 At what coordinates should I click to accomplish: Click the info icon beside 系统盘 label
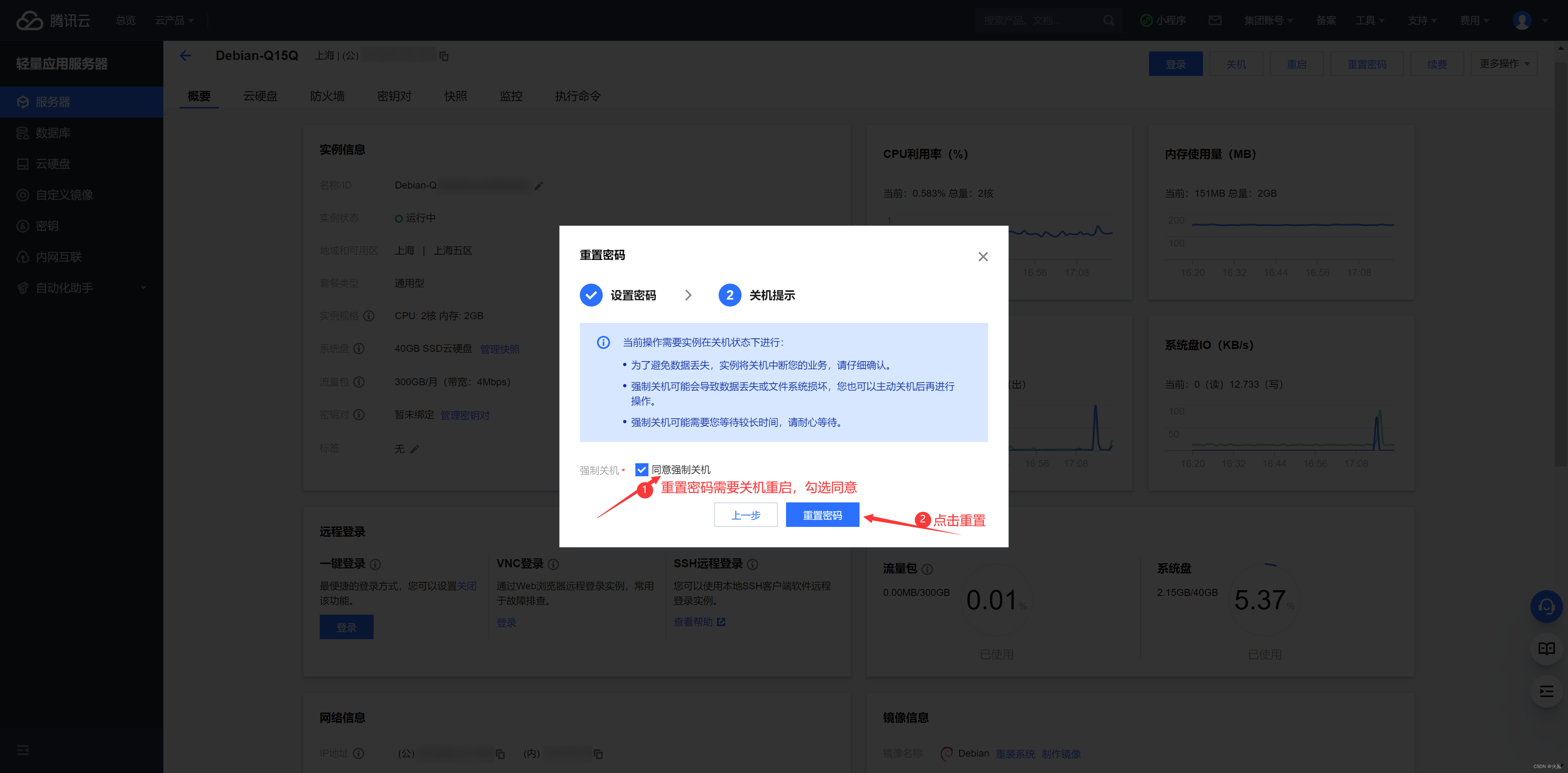(359, 349)
